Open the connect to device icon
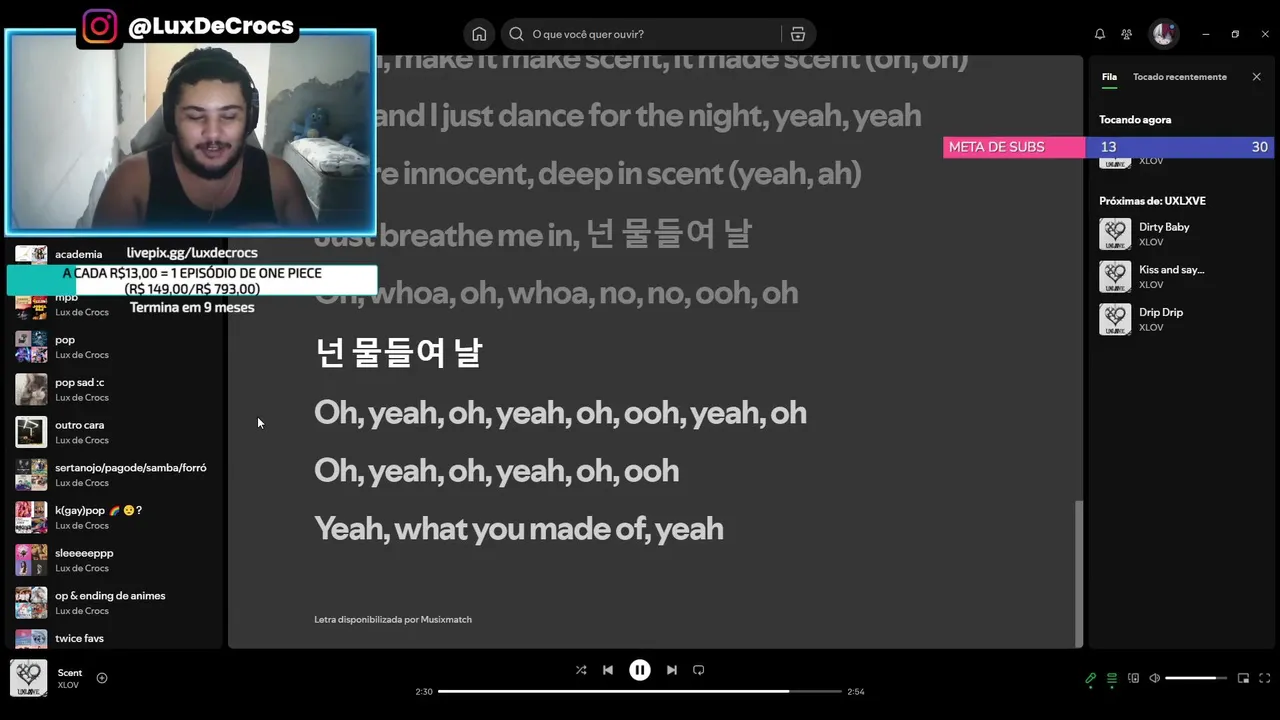This screenshot has height=720, width=1280. 1133,678
